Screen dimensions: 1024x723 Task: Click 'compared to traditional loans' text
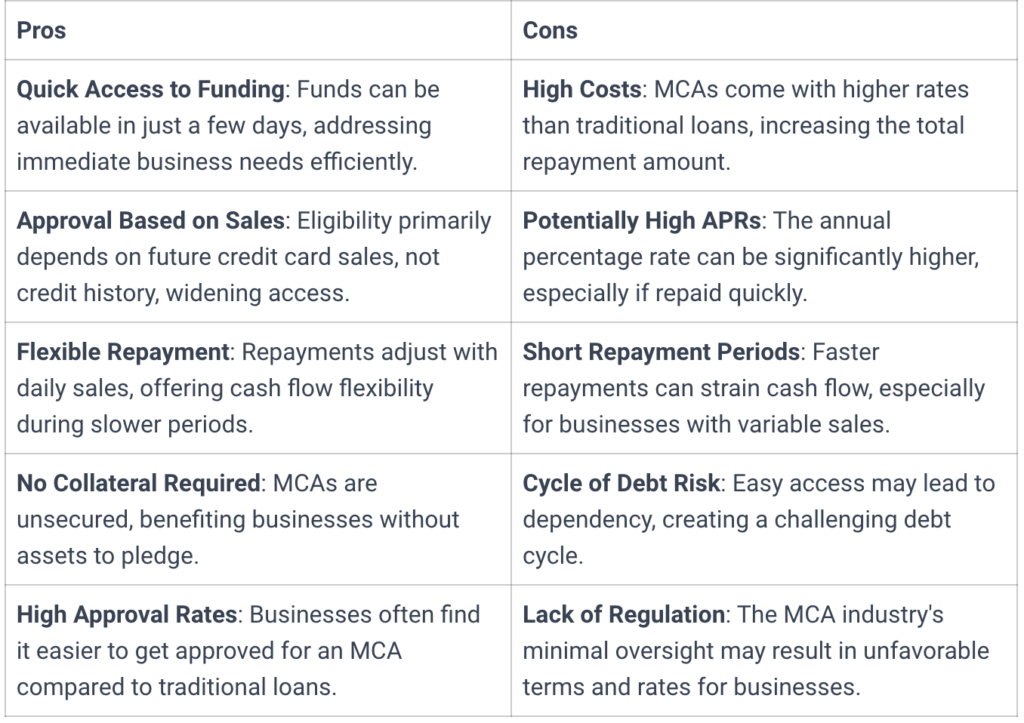pyautogui.click(x=176, y=687)
